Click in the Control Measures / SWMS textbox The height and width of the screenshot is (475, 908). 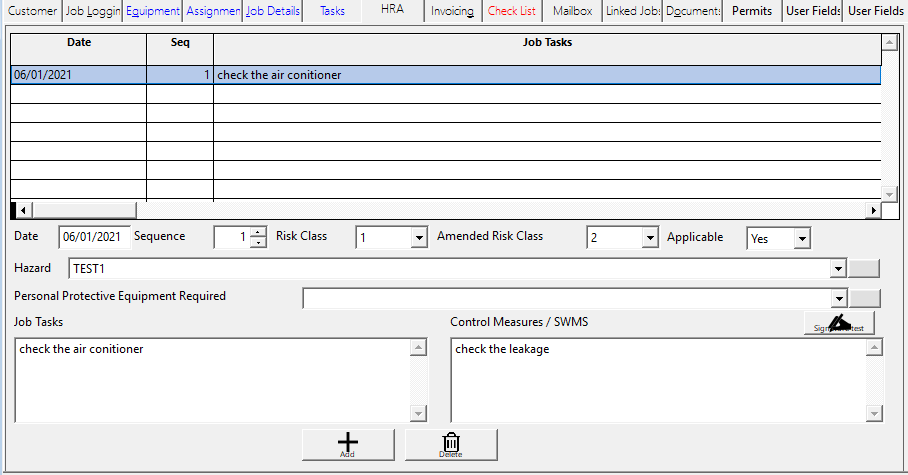(x=658, y=380)
